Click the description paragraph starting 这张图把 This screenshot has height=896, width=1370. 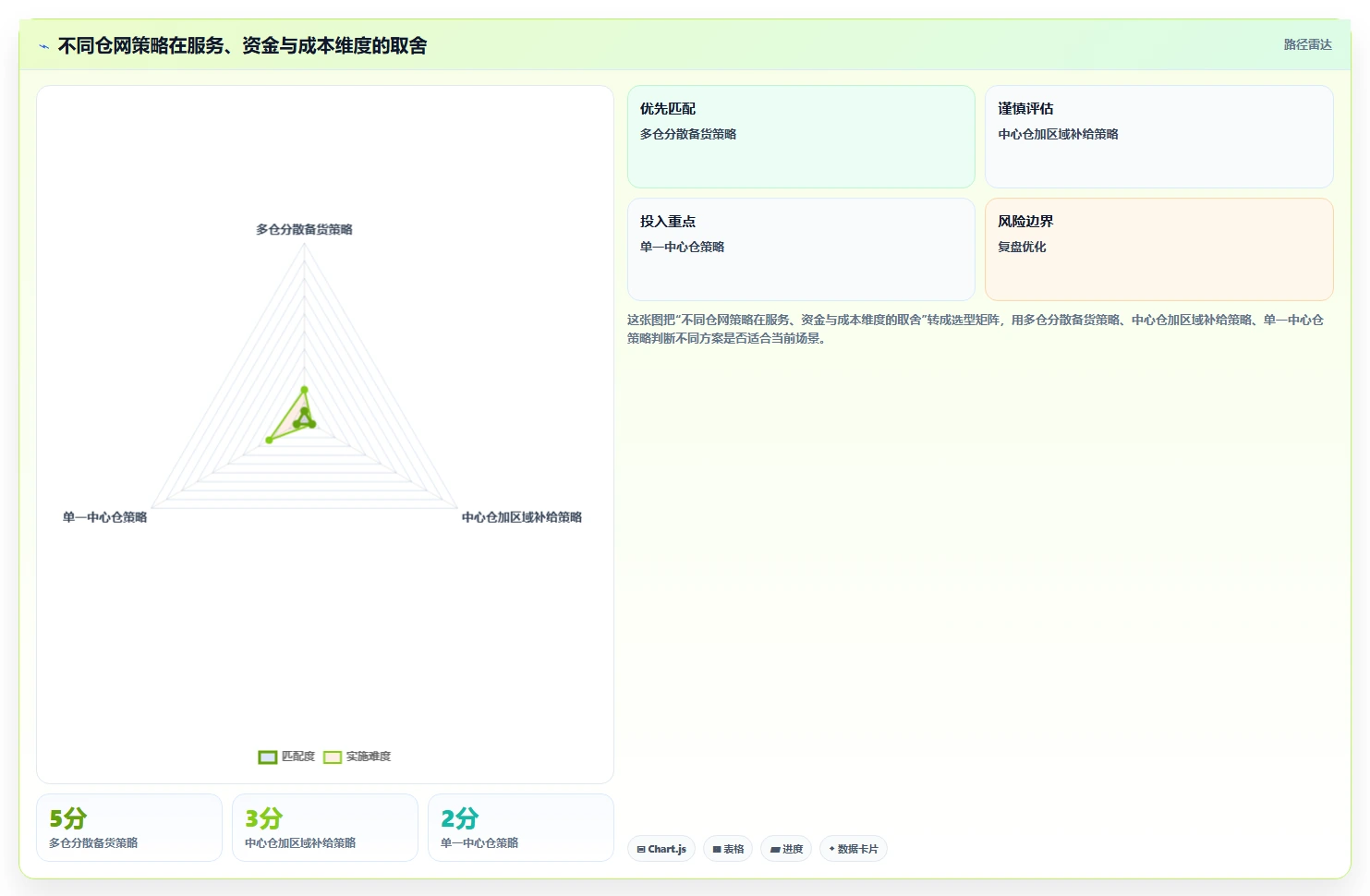point(976,329)
